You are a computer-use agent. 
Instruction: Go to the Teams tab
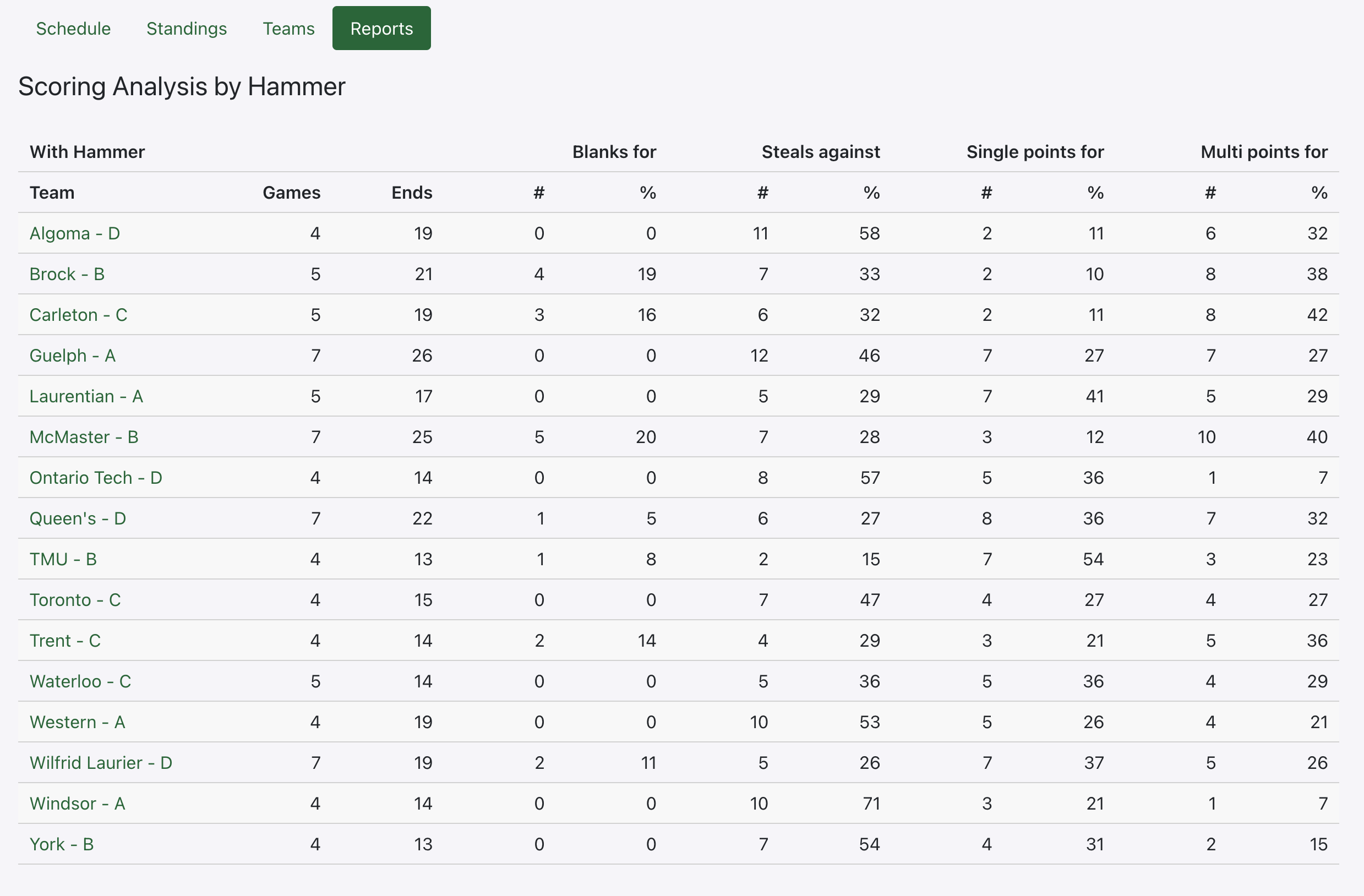click(x=288, y=29)
